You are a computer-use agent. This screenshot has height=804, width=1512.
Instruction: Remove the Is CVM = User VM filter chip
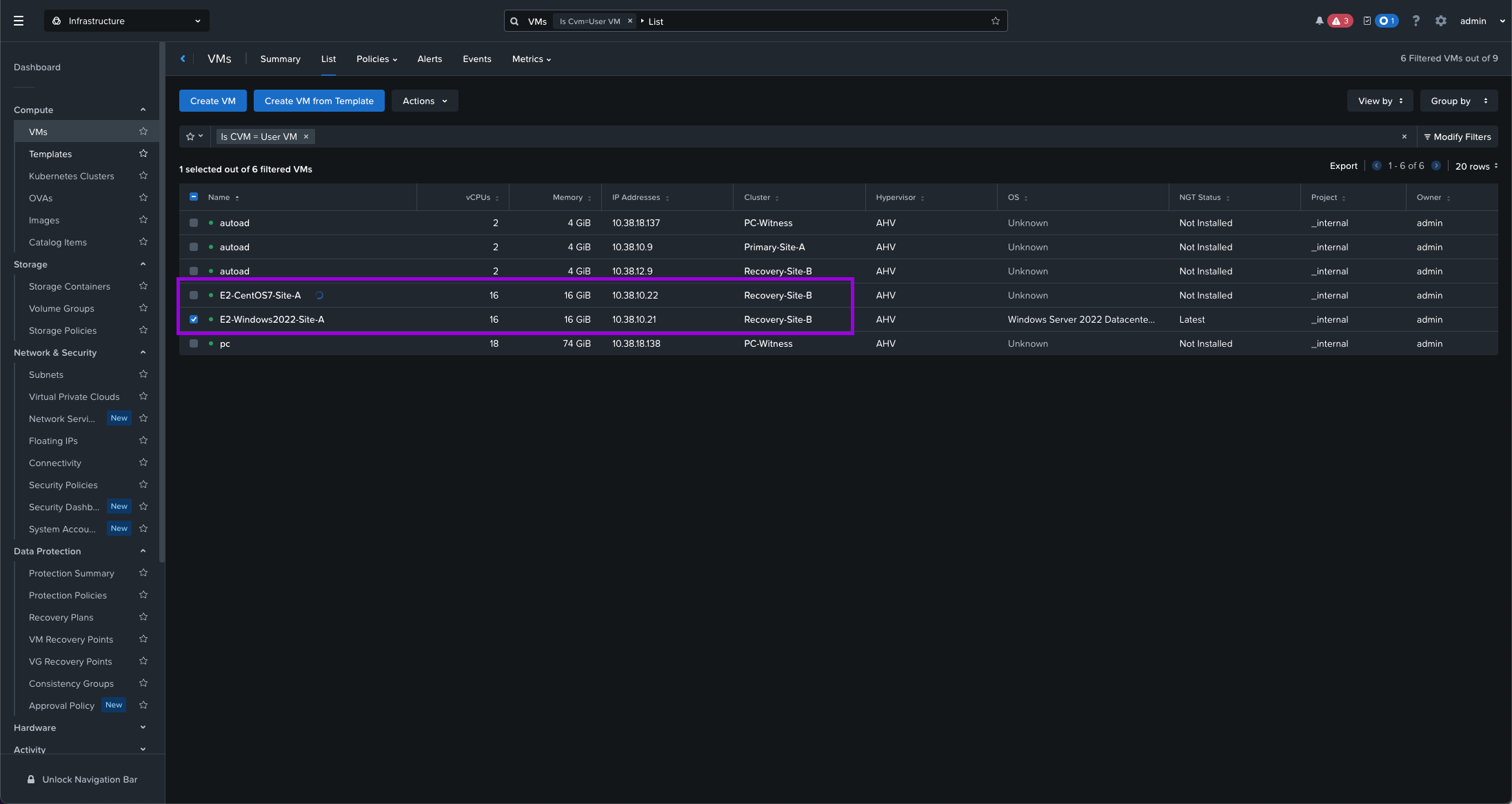coord(306,137)
